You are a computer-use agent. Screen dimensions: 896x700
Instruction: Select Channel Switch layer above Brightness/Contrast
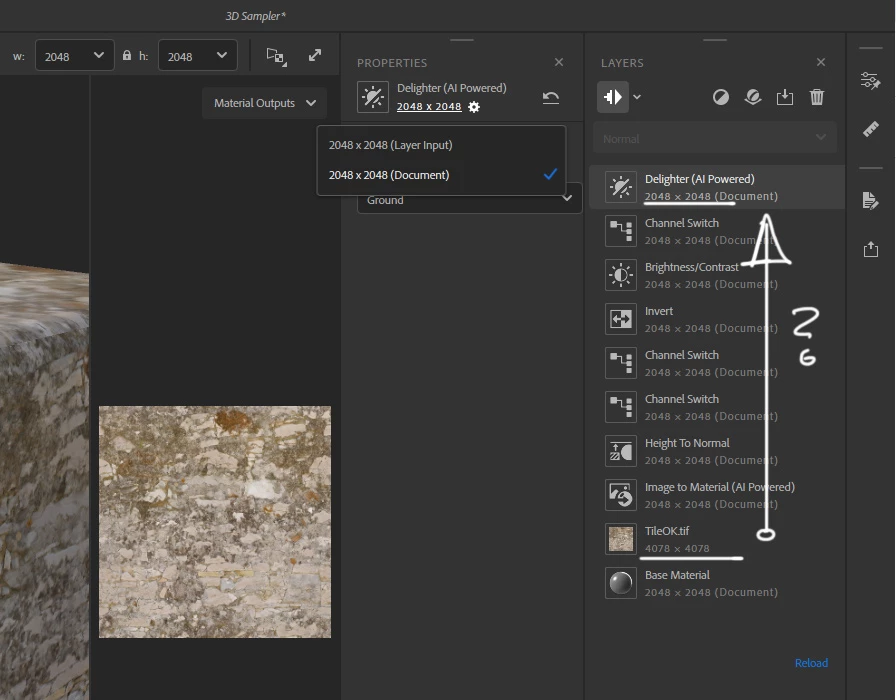[x=717, y=231]
